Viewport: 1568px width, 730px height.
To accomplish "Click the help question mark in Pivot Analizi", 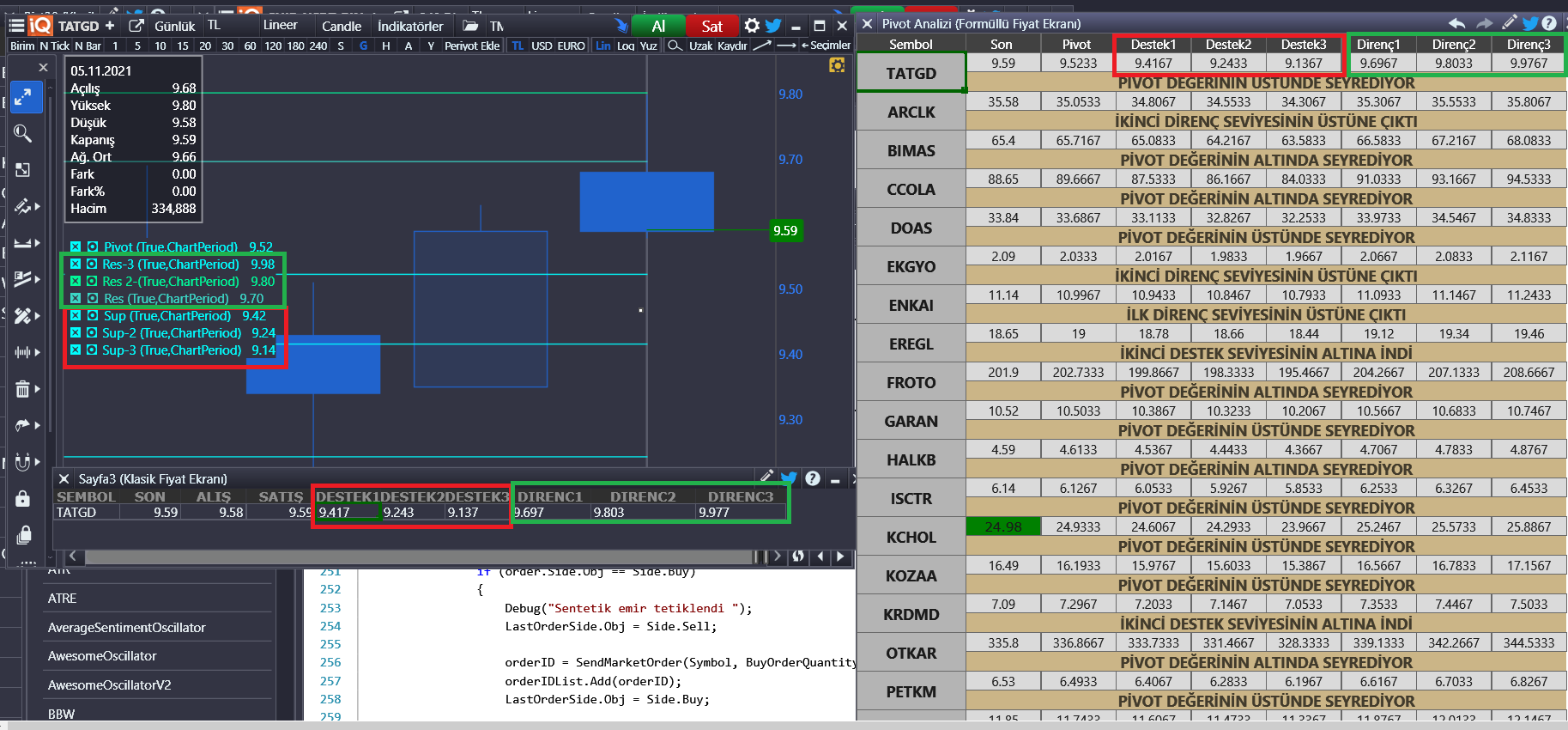I will point(1549,23).
